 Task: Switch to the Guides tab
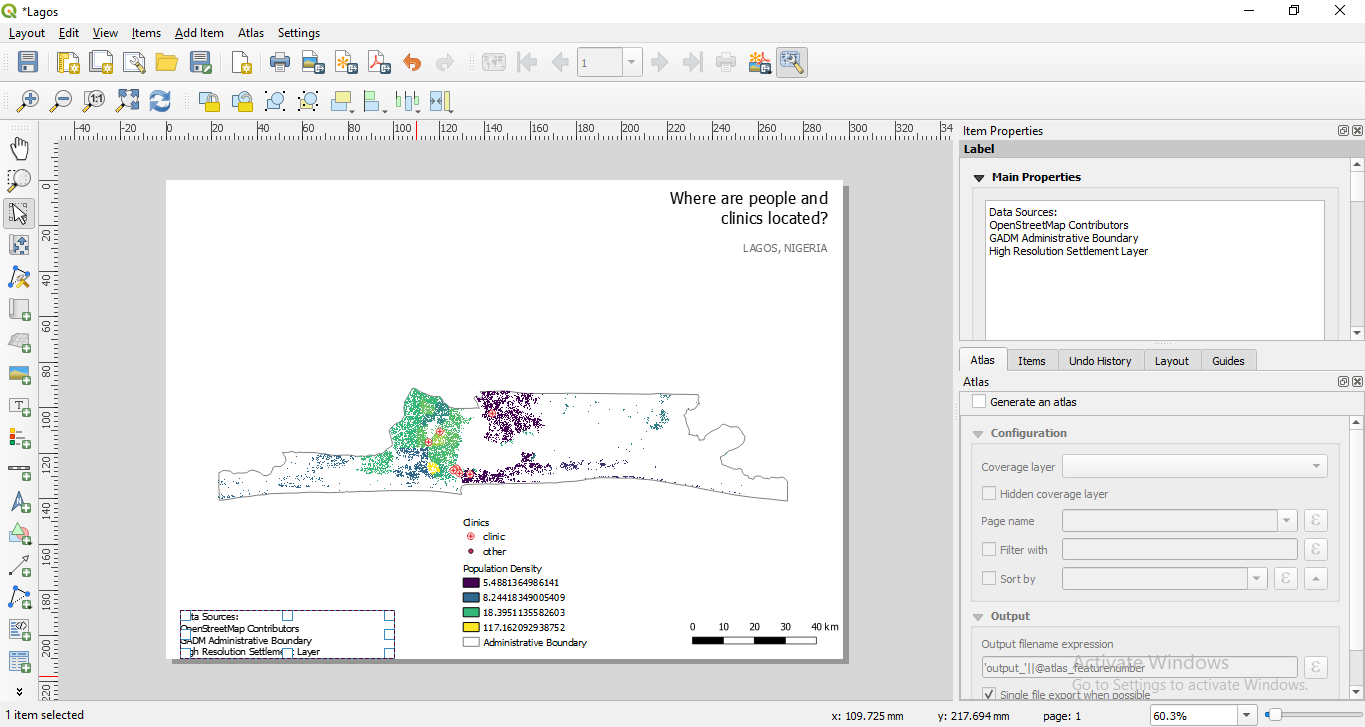click(x=1228, y=361)
